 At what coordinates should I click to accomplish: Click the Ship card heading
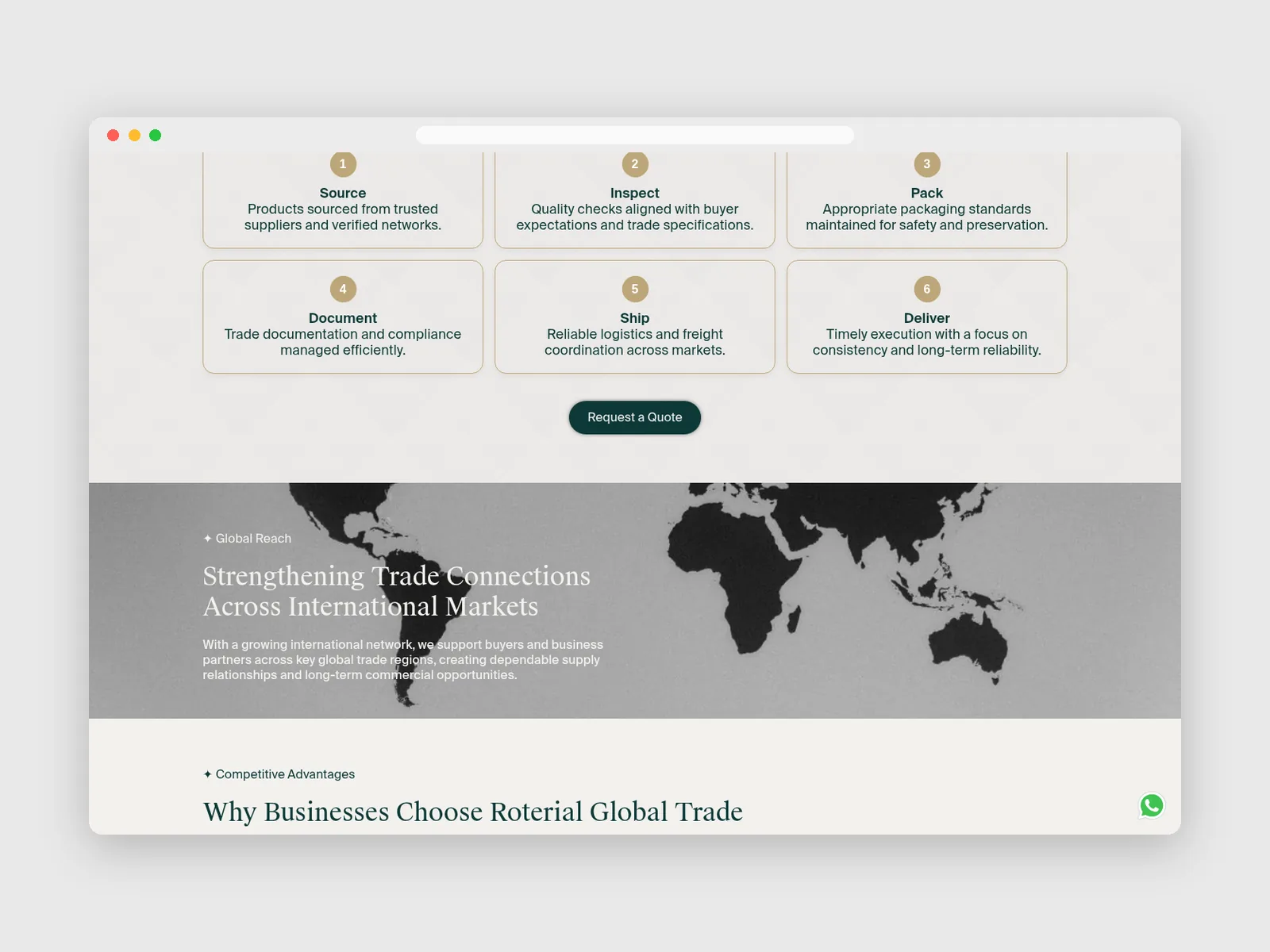[635, 318]
